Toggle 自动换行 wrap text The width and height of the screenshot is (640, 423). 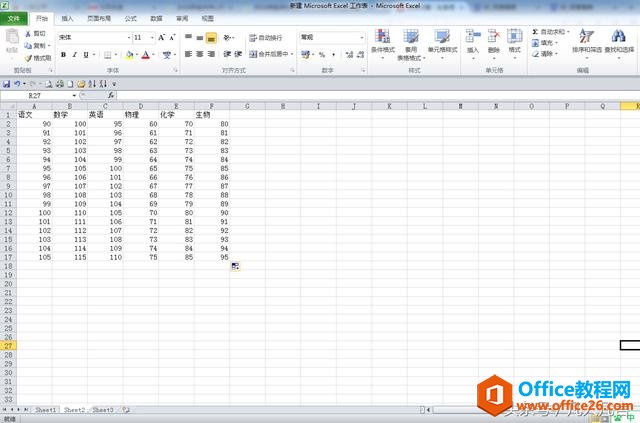tap(266, 38)
